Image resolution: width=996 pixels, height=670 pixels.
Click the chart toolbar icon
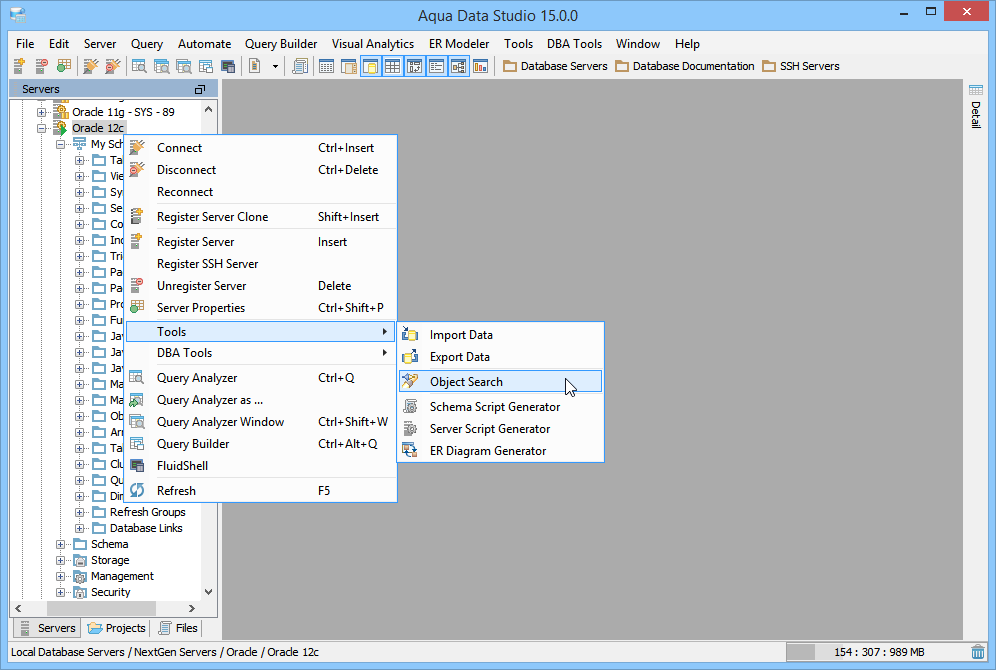pyautogui.click(x=481, y=66)
